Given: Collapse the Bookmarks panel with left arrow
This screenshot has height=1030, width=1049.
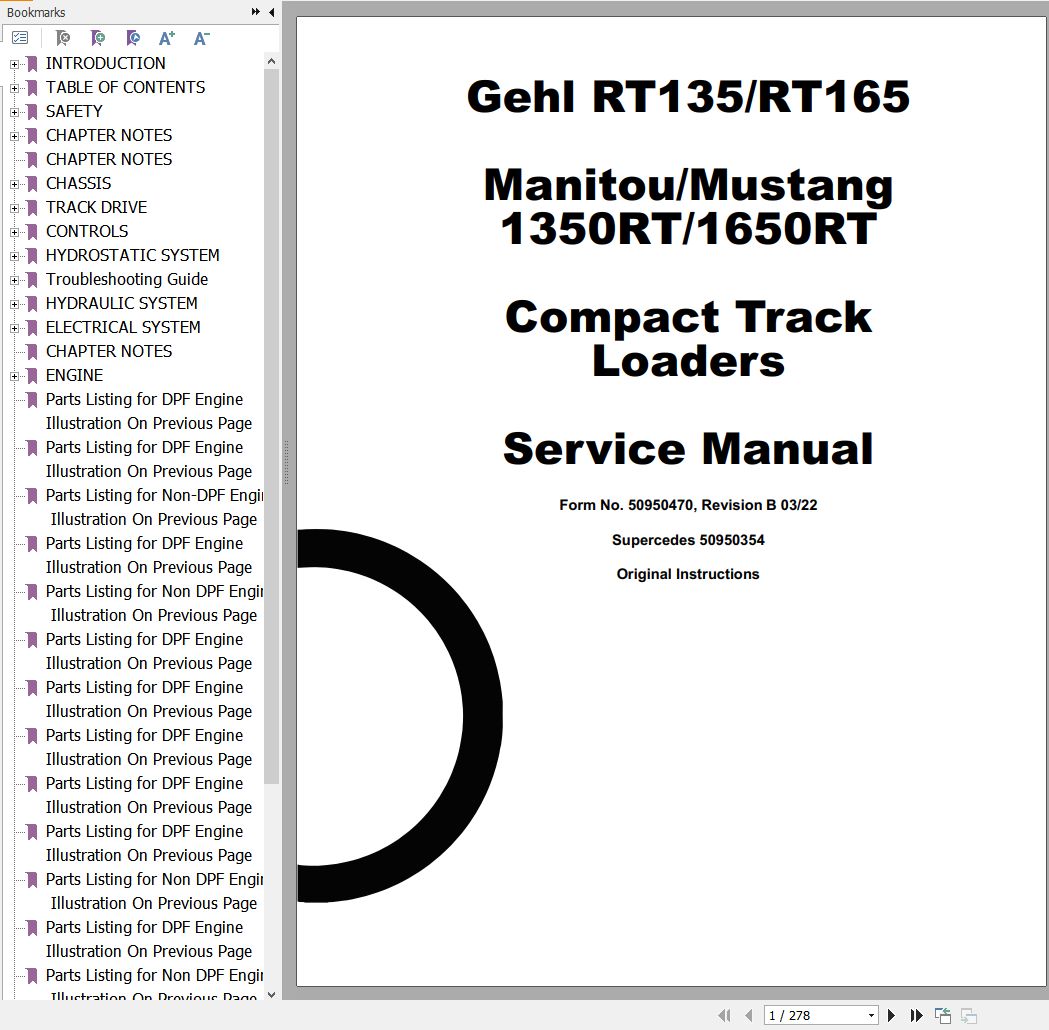Looking at the screenshot, I should (272, 11).
